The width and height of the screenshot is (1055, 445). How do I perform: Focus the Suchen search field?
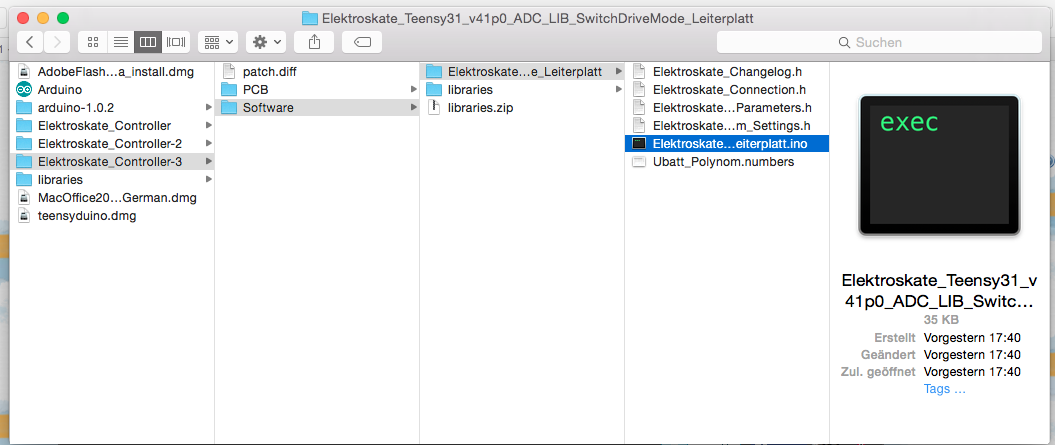pos(880,42)
